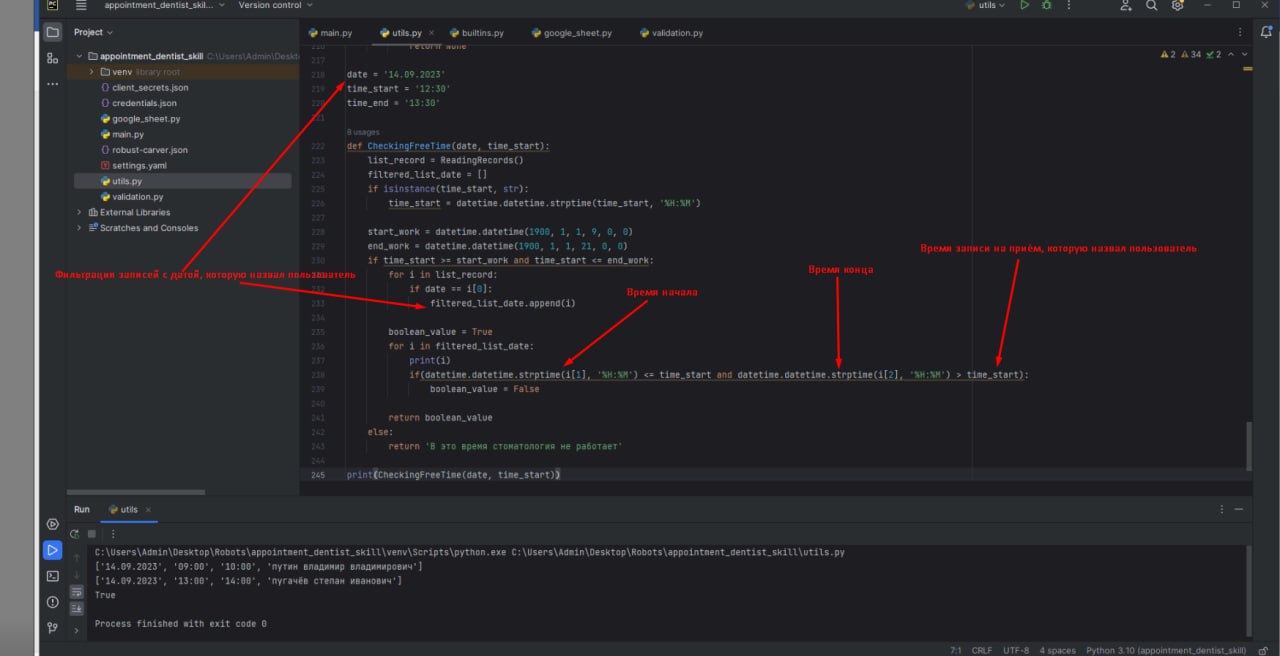This screenshot has width=1280, height=656.
Task: Expand the venv folder in project tree
Action: click(x=92, y=72)
